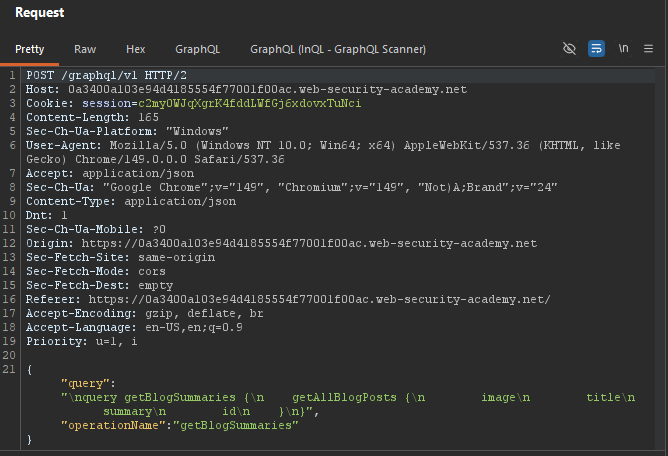Screen dimensions: 668x456
Task: Click the "operationName" JSON key
Action: [x=113, y=425]
